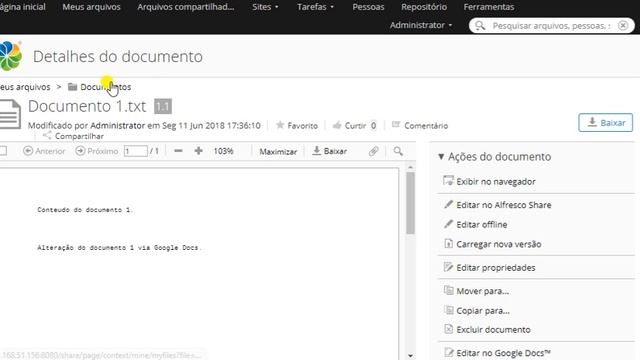Screen dimensions: 640x360
Task: Click the Excluir documento icon
Action: (x=448, y=329)
